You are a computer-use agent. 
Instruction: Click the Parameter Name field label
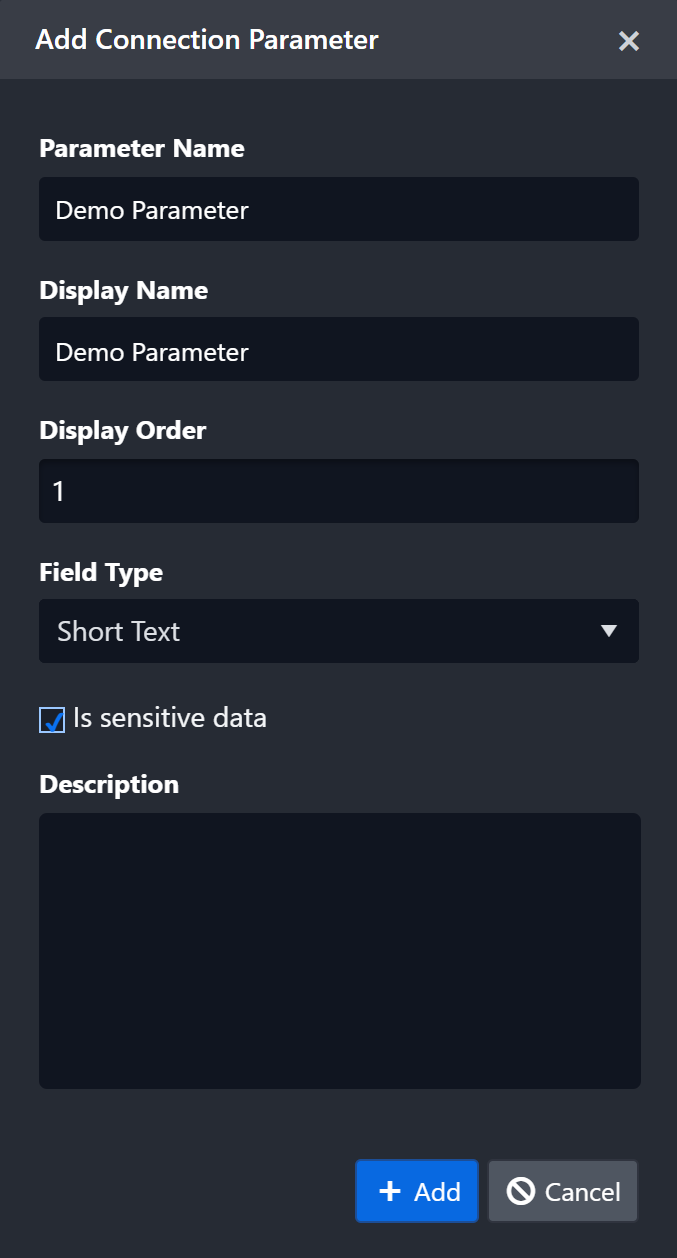141,148
